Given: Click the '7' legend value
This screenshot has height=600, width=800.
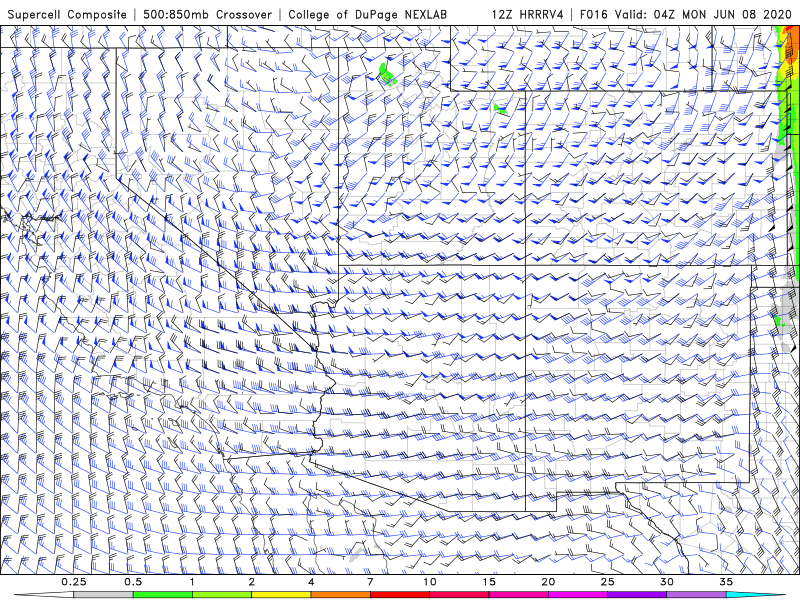Looking at the screenshot, I should (x=370, y=582).
